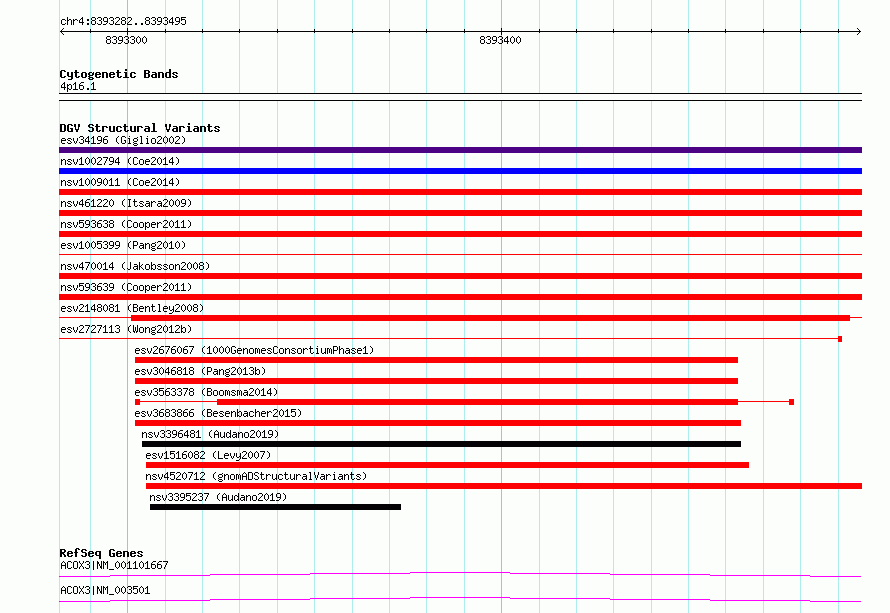
Task: Click the red bar under esv3046818 (Pang2013b)
Action: tap(436, 381)
